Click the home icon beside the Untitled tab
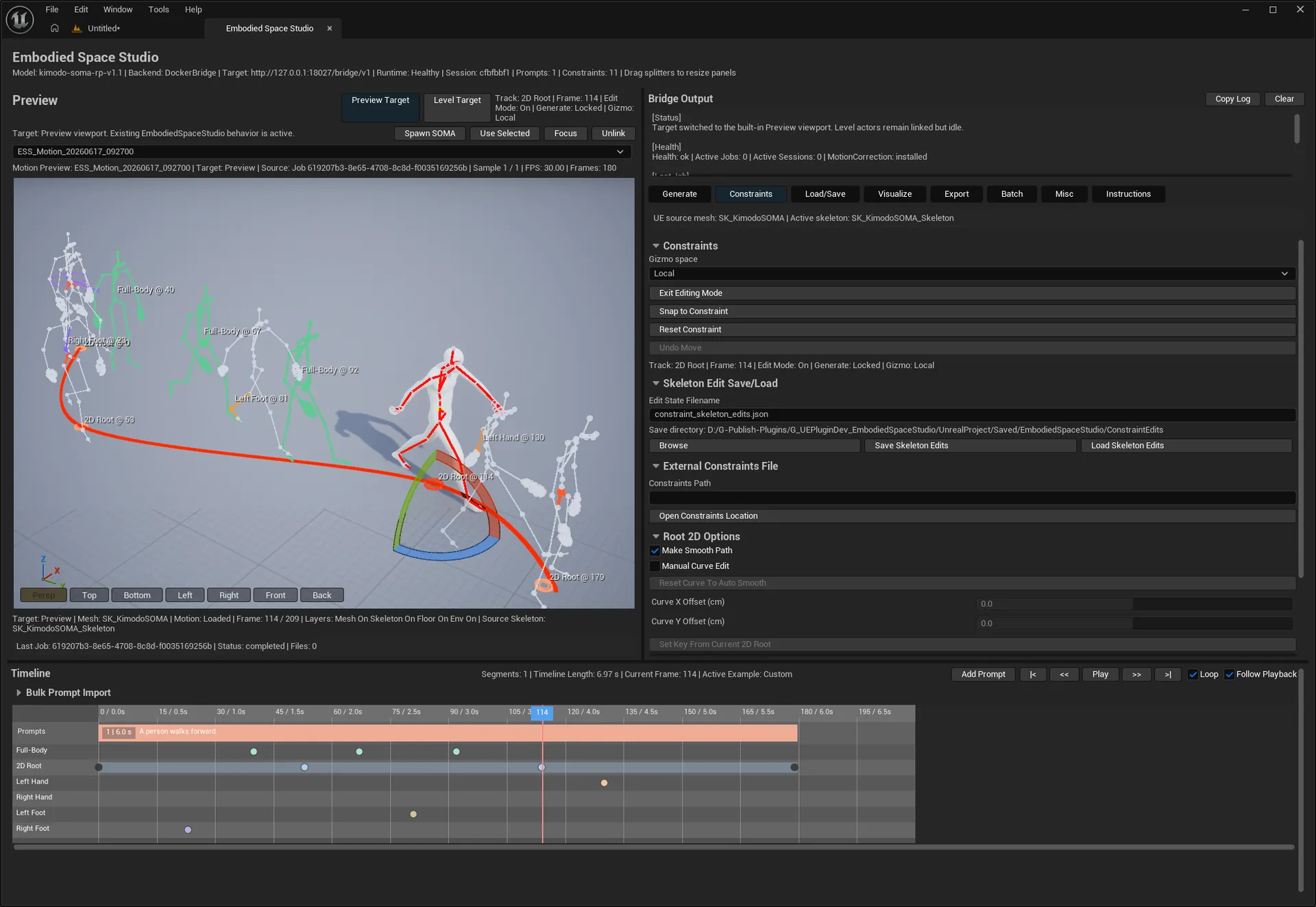The image size is (1316, 907). click(x=55, y=28)
